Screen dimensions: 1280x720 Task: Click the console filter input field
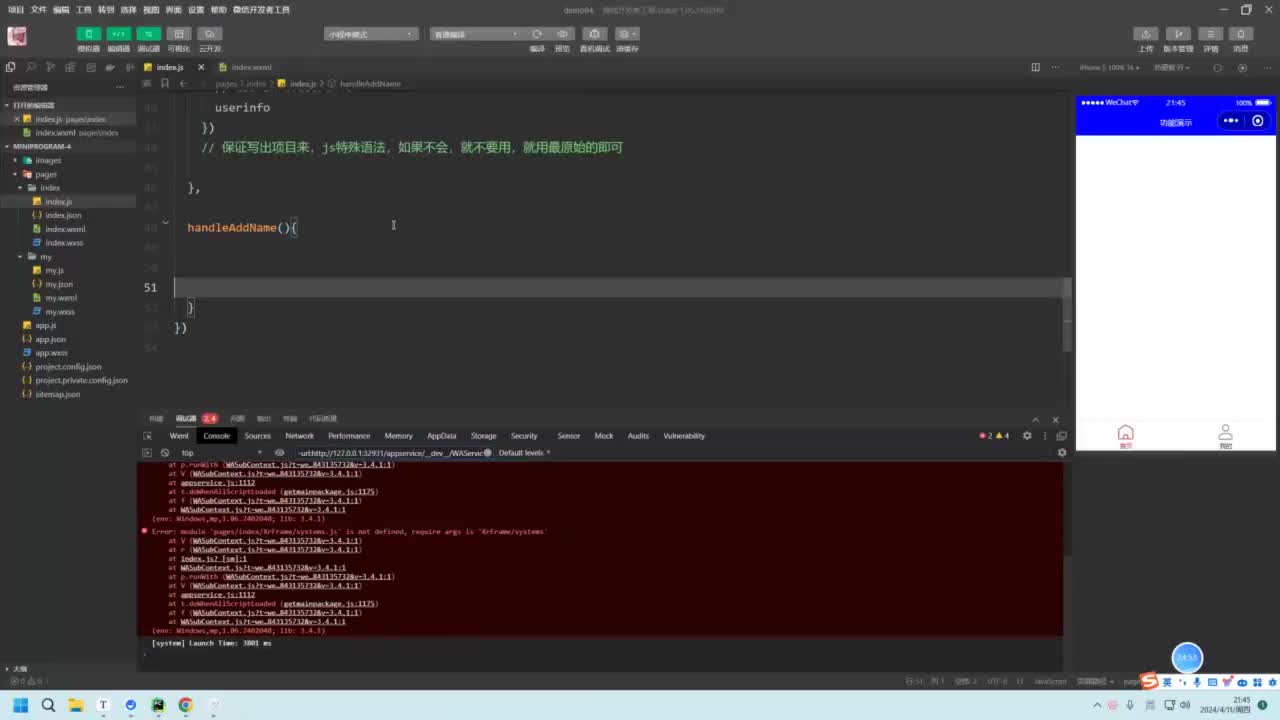click(392, 453)
